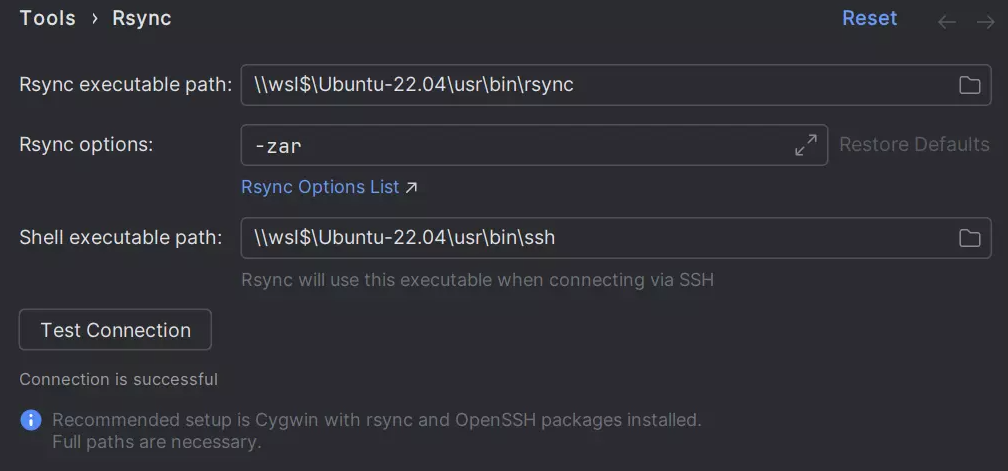Run Test Connection
1008x471 pixels.
[115, 330]
